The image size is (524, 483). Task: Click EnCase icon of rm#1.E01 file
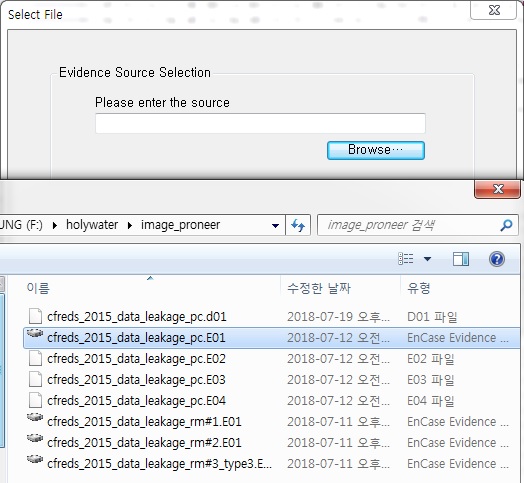tap(35, 418)
